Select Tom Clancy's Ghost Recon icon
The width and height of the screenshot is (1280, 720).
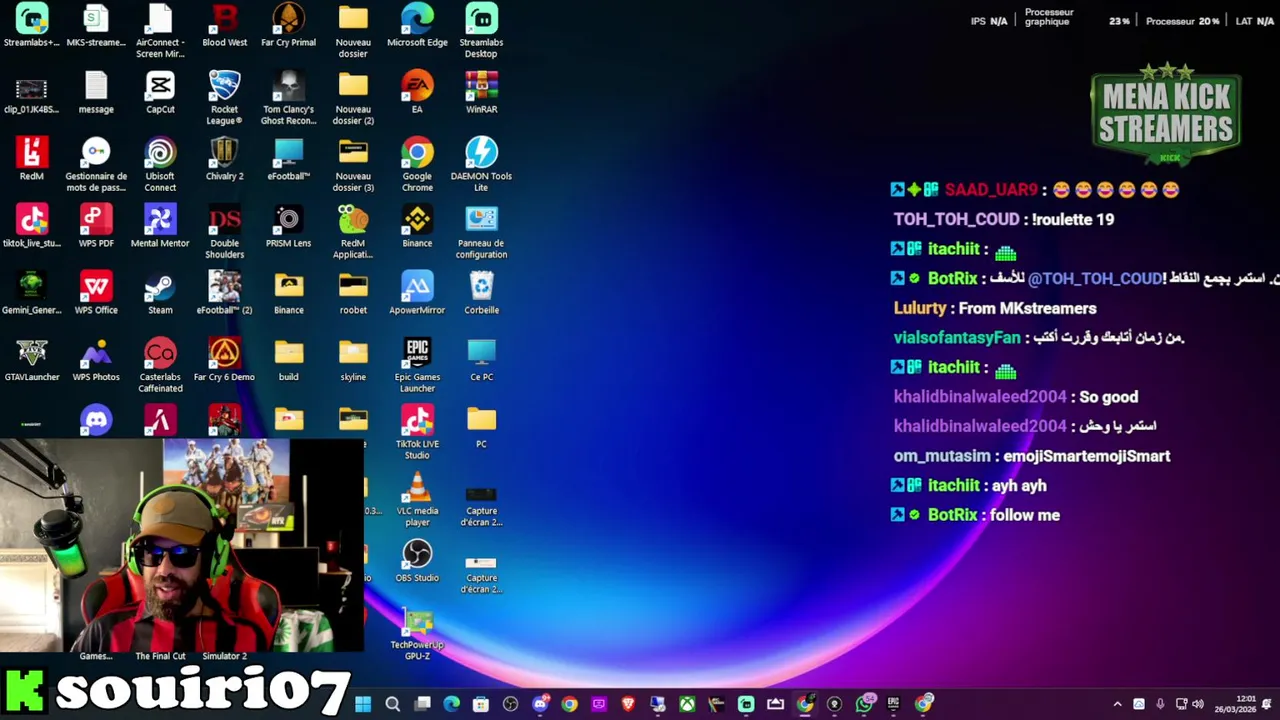[288, 98]
